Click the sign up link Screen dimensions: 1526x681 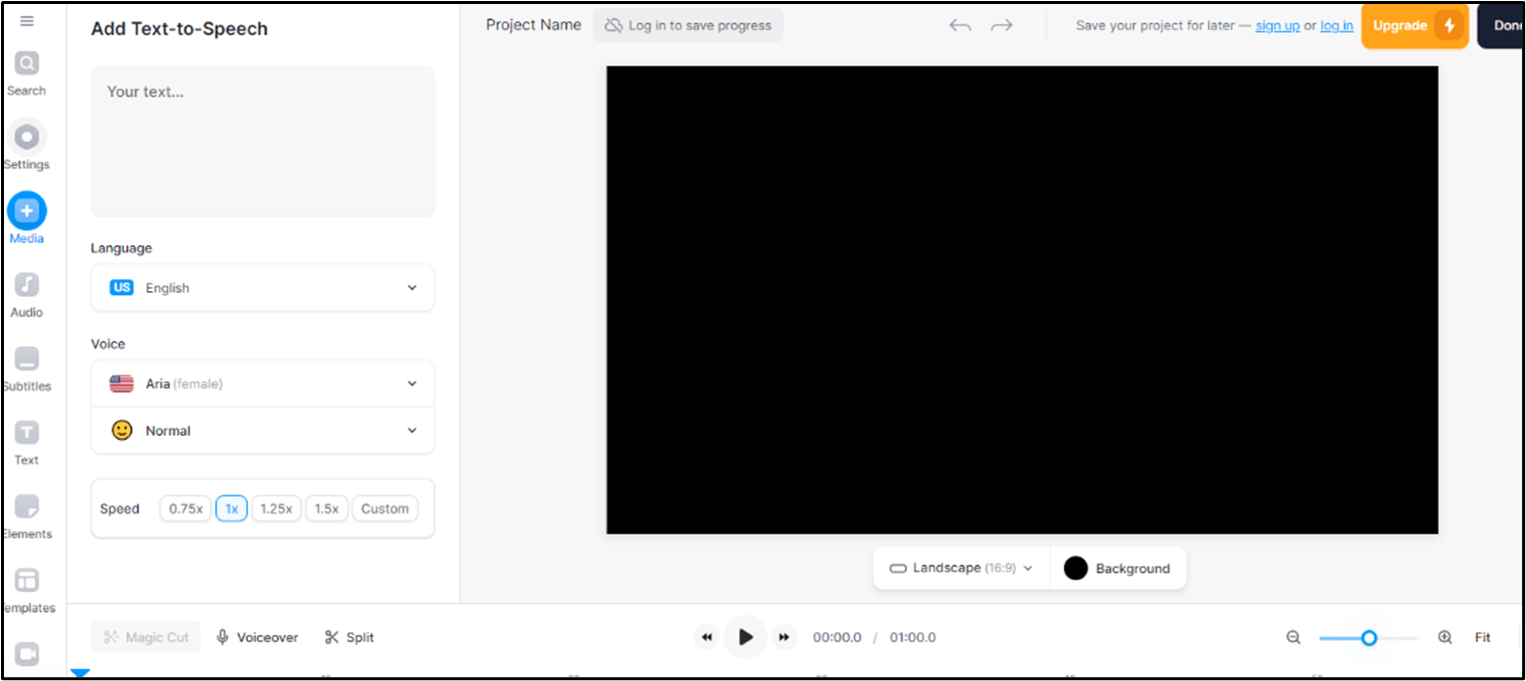click(1277, 25)
